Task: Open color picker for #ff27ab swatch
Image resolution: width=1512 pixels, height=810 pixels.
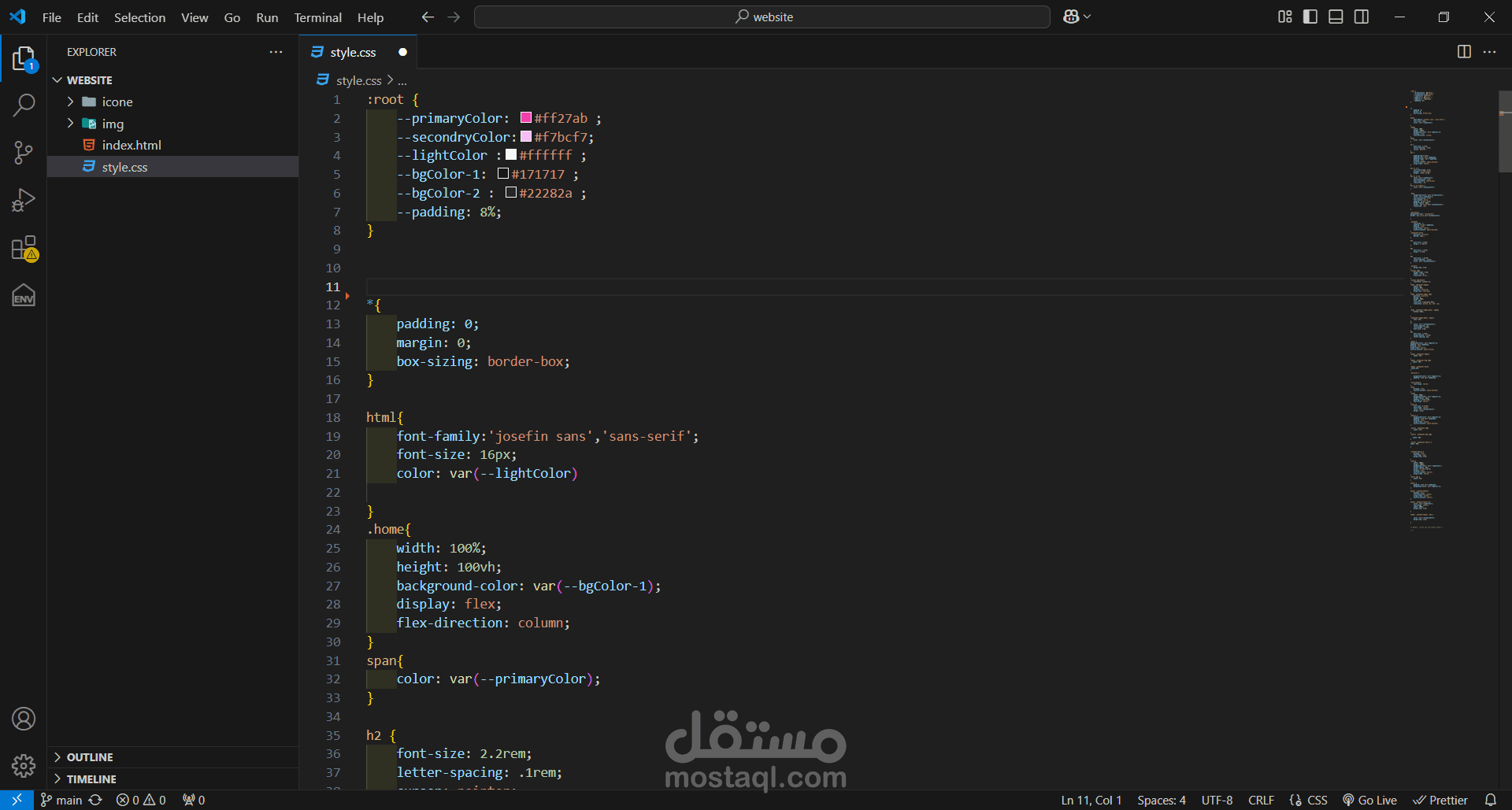Action: [x=526, y=117]
